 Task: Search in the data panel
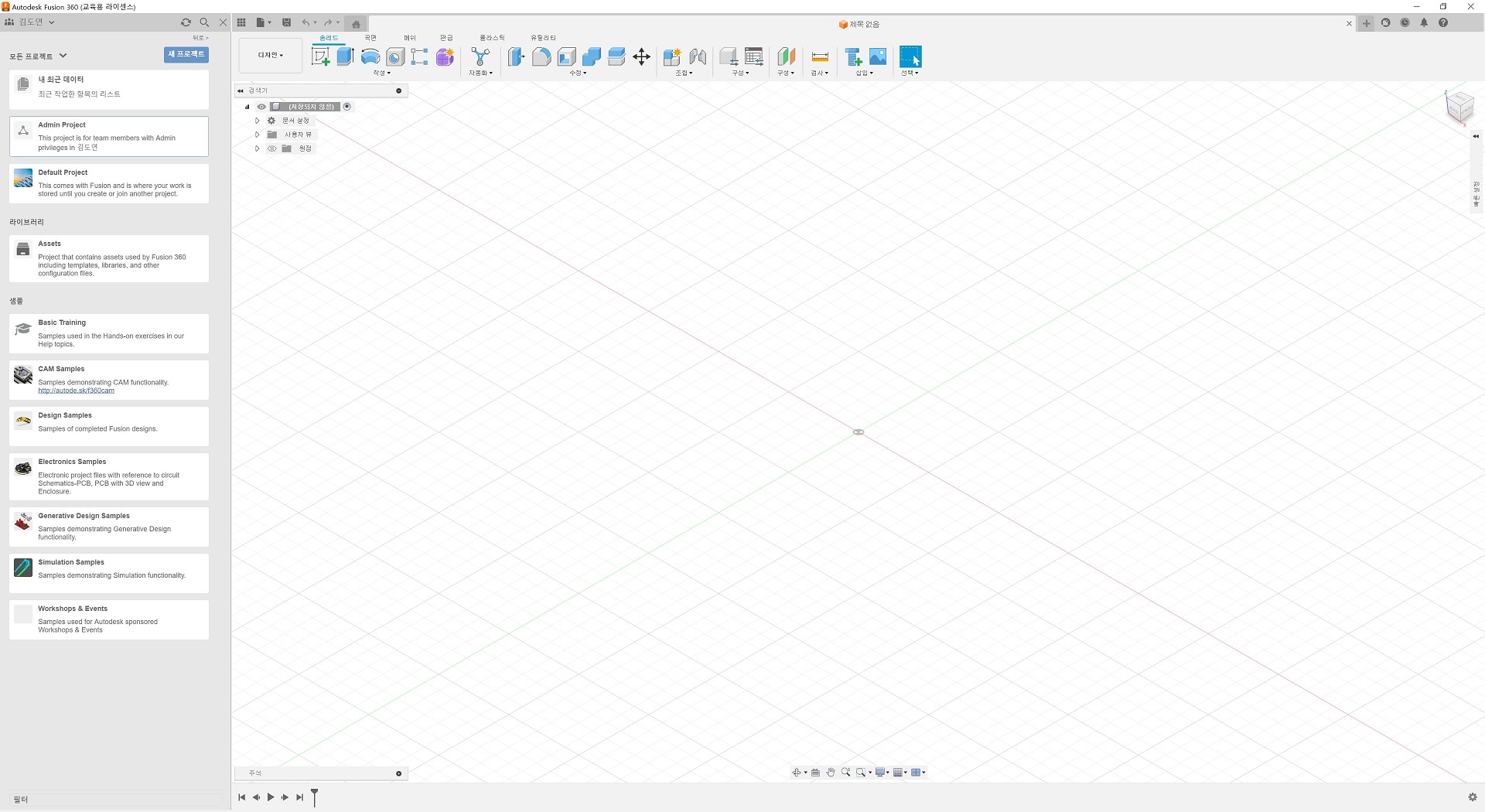[204, 22]
